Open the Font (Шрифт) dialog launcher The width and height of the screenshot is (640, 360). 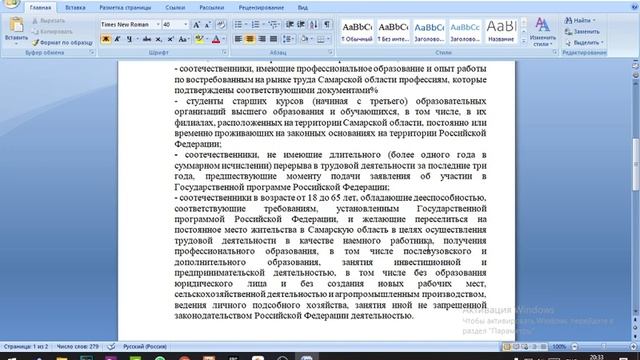tap(224, 53)
